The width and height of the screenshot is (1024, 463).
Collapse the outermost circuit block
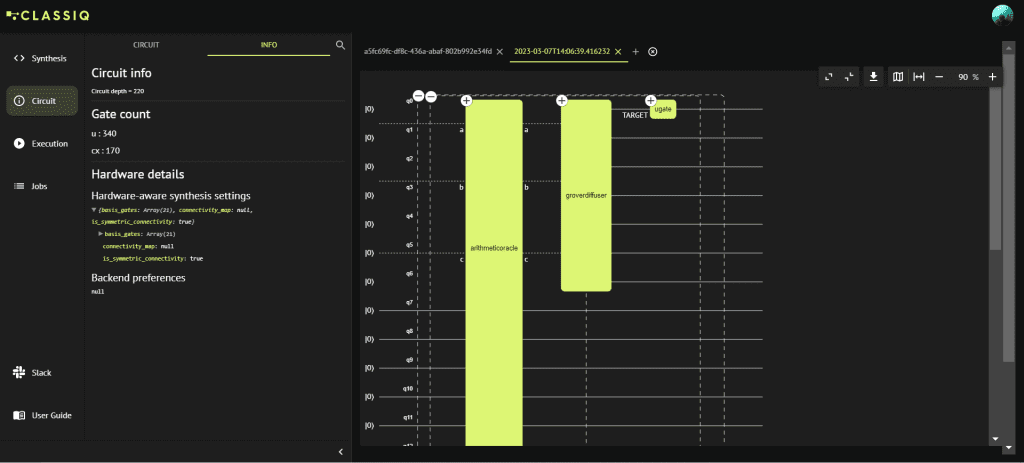419,97
